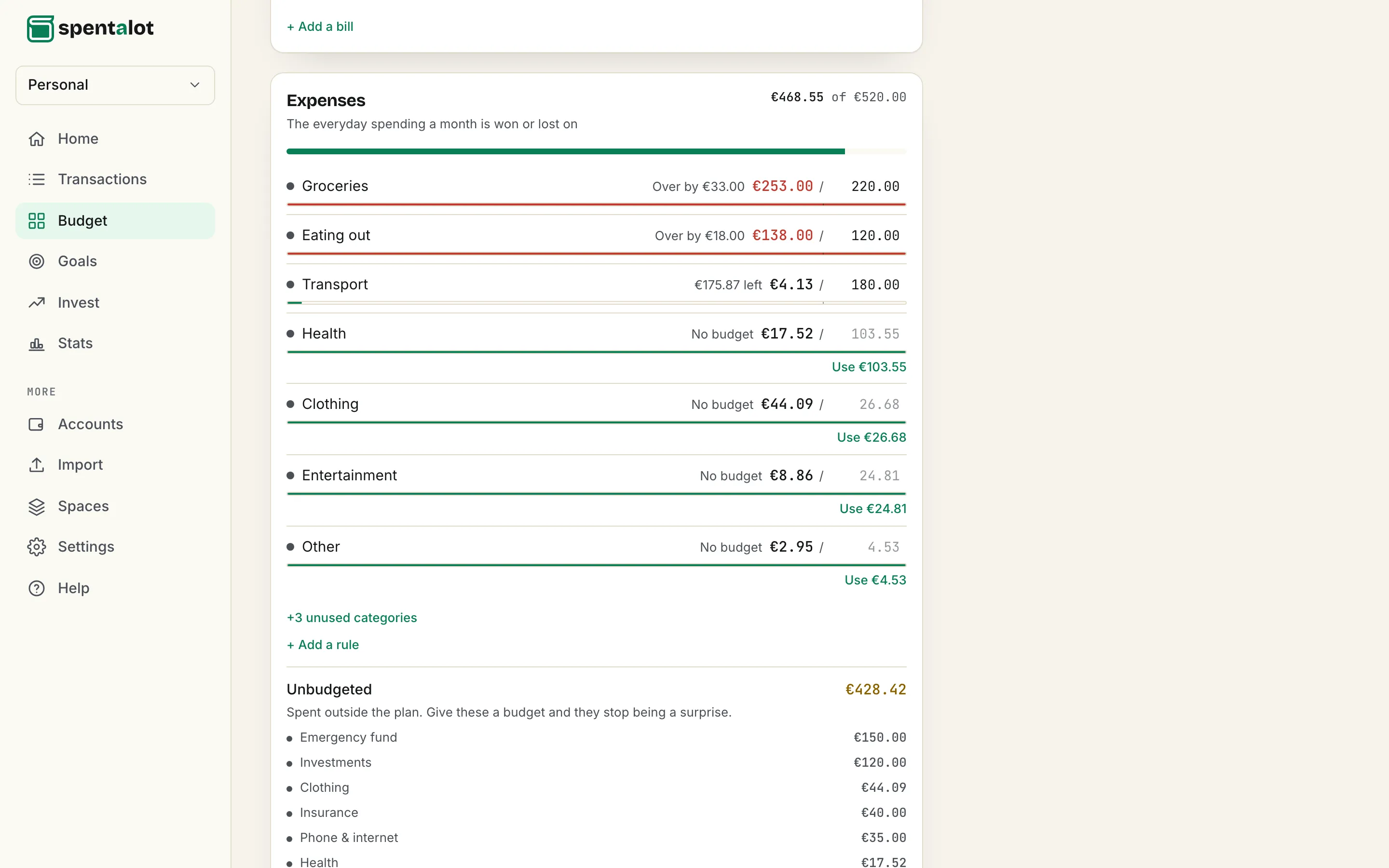The image size is (1389, 868).
Task: Apply the Use €26.68 suggestion for Clothing
Action: (x=872, y=437)
